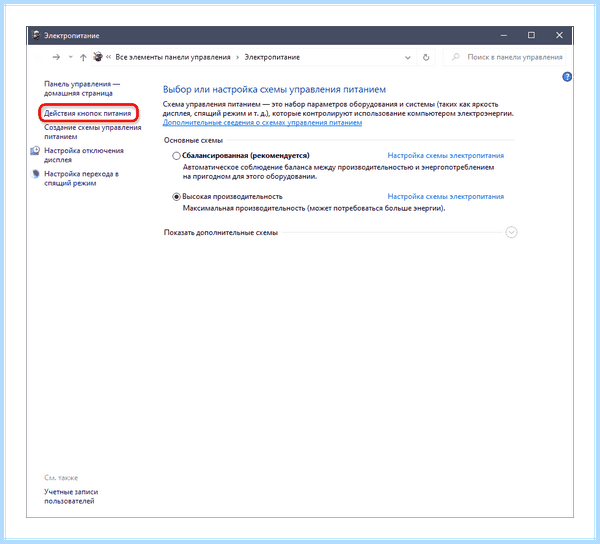
Task: Click the double chevron before Все элементы
Action: pos(108,57)
